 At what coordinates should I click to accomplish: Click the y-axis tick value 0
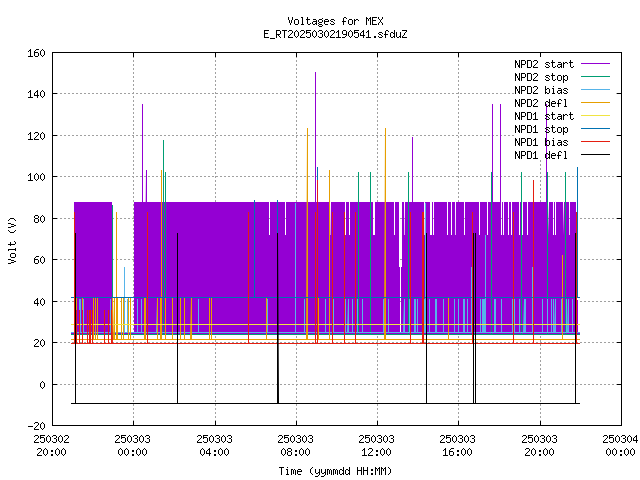[x=42, y=385]
